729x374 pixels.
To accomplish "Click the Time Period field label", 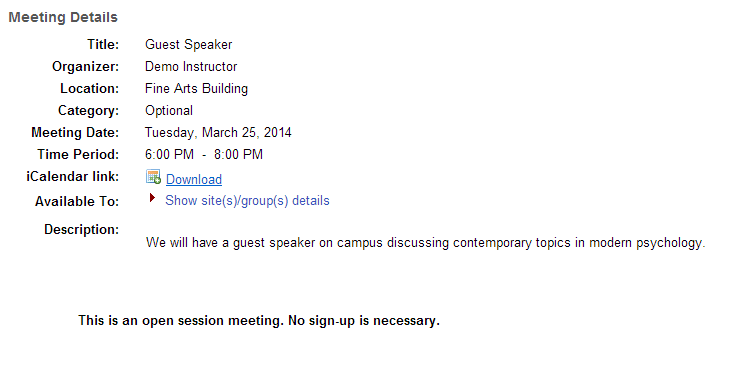I will (x=78, y=154).
